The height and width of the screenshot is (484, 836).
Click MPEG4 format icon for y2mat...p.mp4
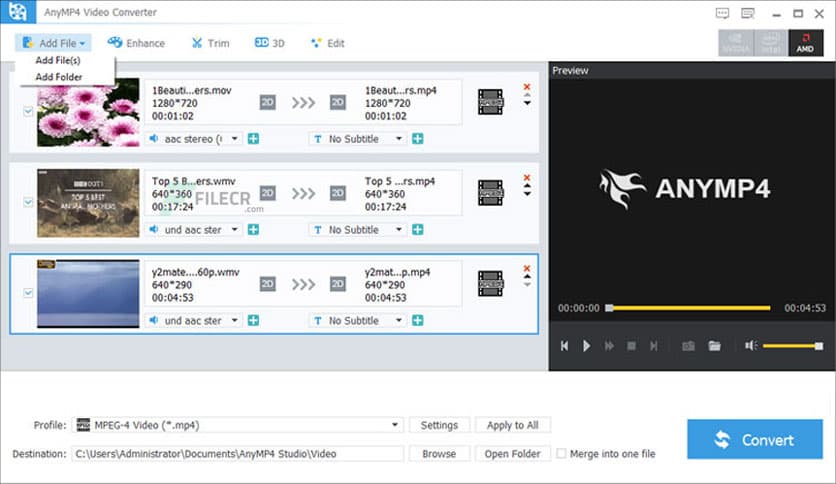pyautogui.click(x=491, y=284)
